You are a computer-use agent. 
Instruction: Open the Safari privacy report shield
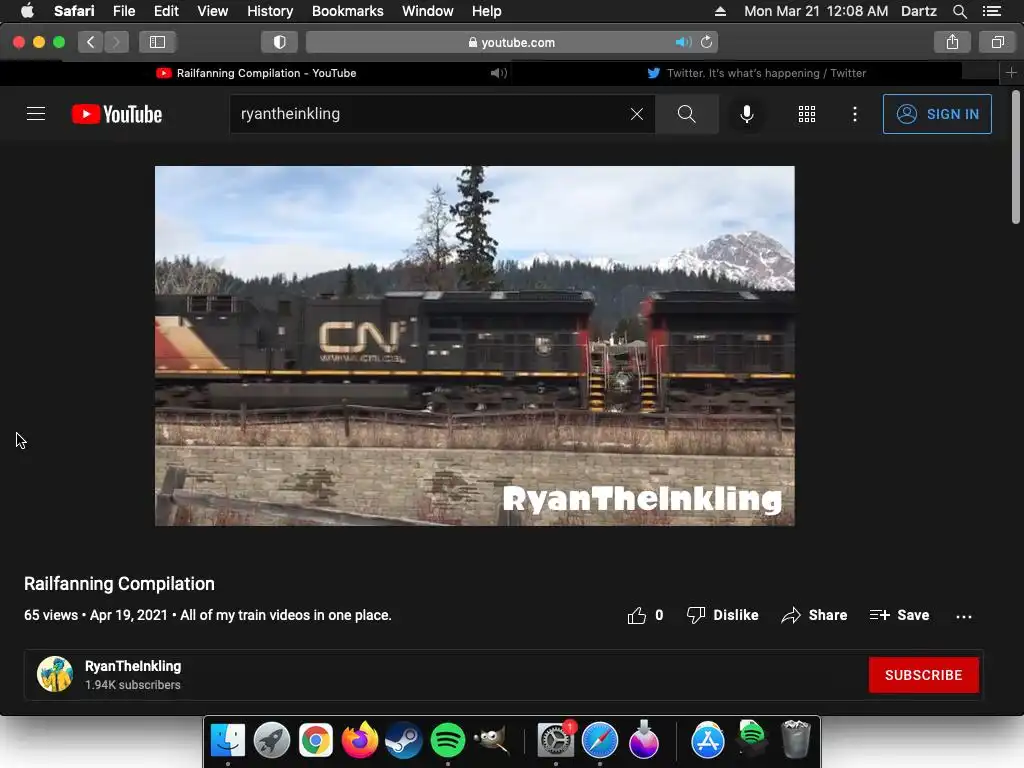click(280, 42)
